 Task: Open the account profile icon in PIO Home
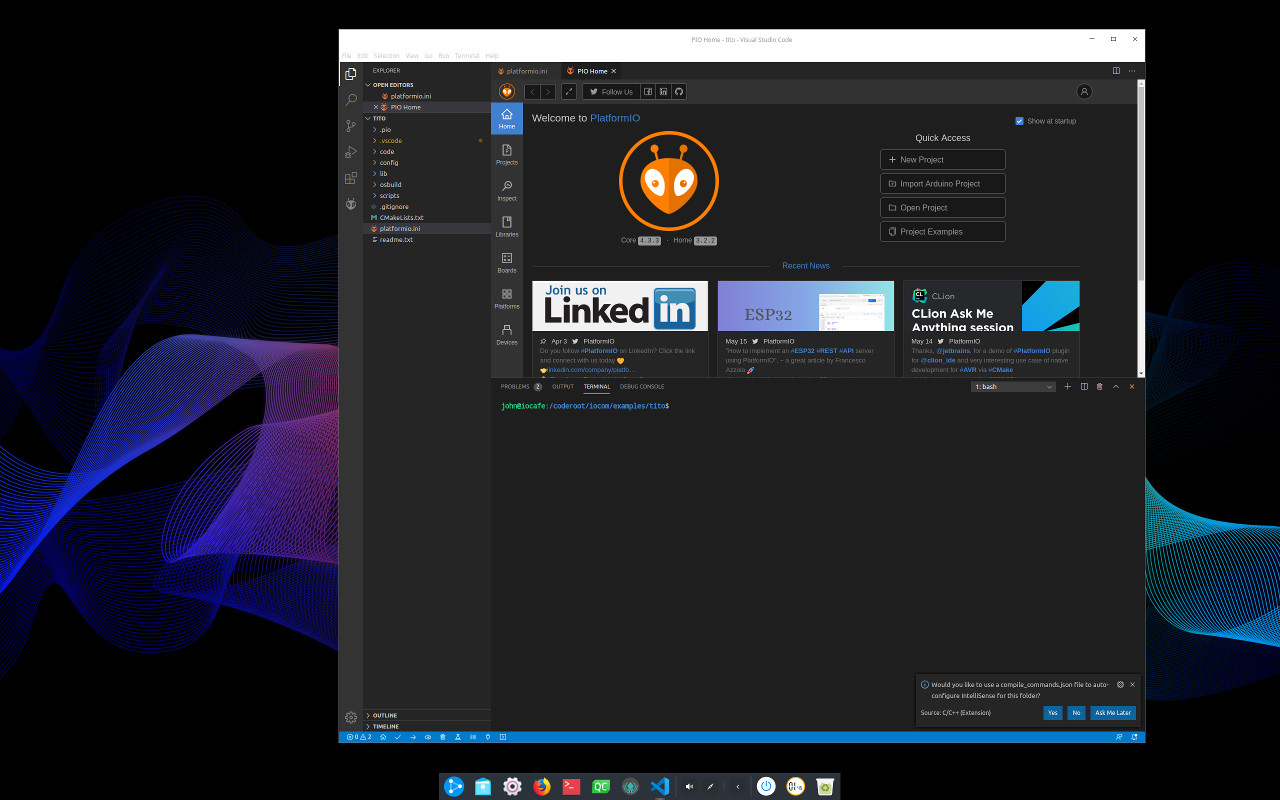[x=1084, y=91]
